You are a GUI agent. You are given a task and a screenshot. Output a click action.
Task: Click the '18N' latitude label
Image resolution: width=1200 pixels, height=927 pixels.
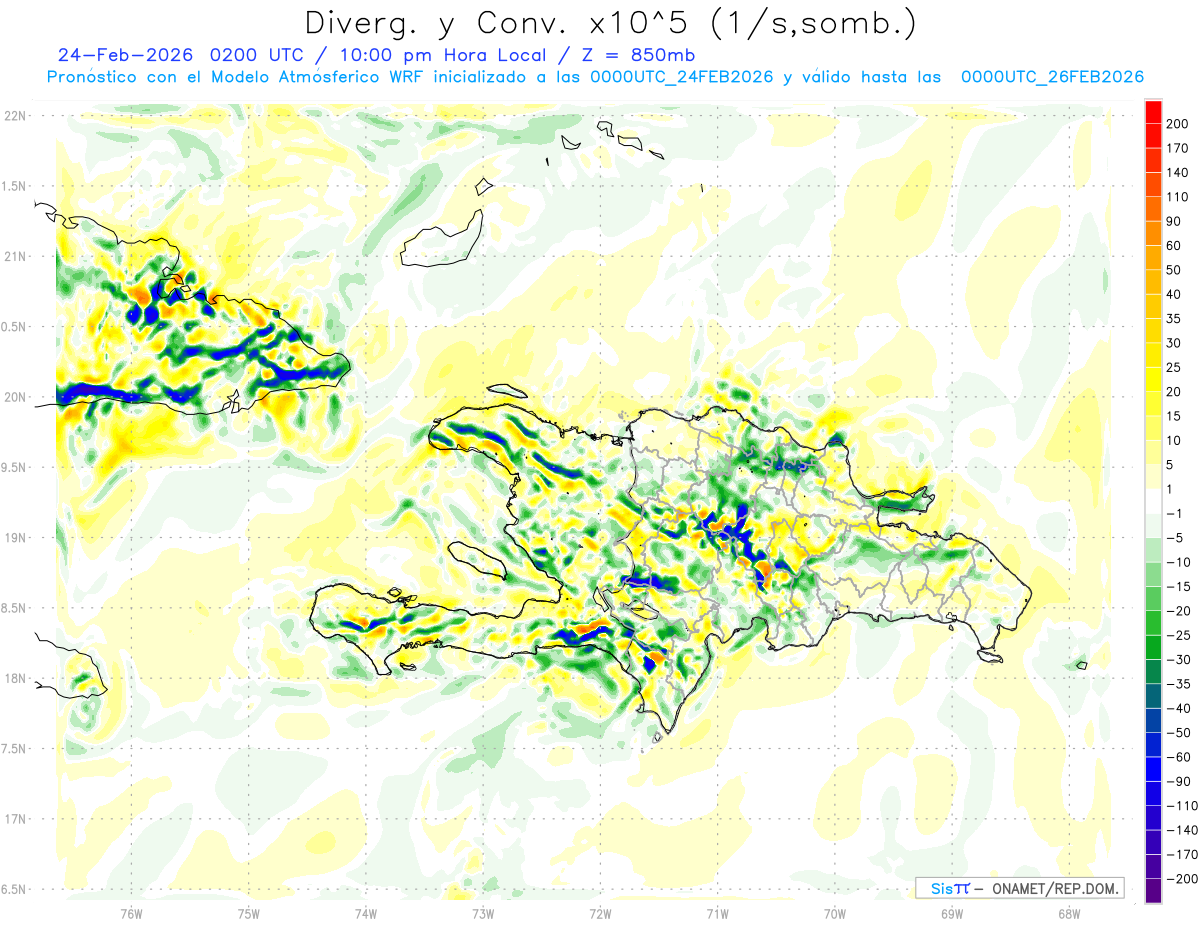coord(15,679)
